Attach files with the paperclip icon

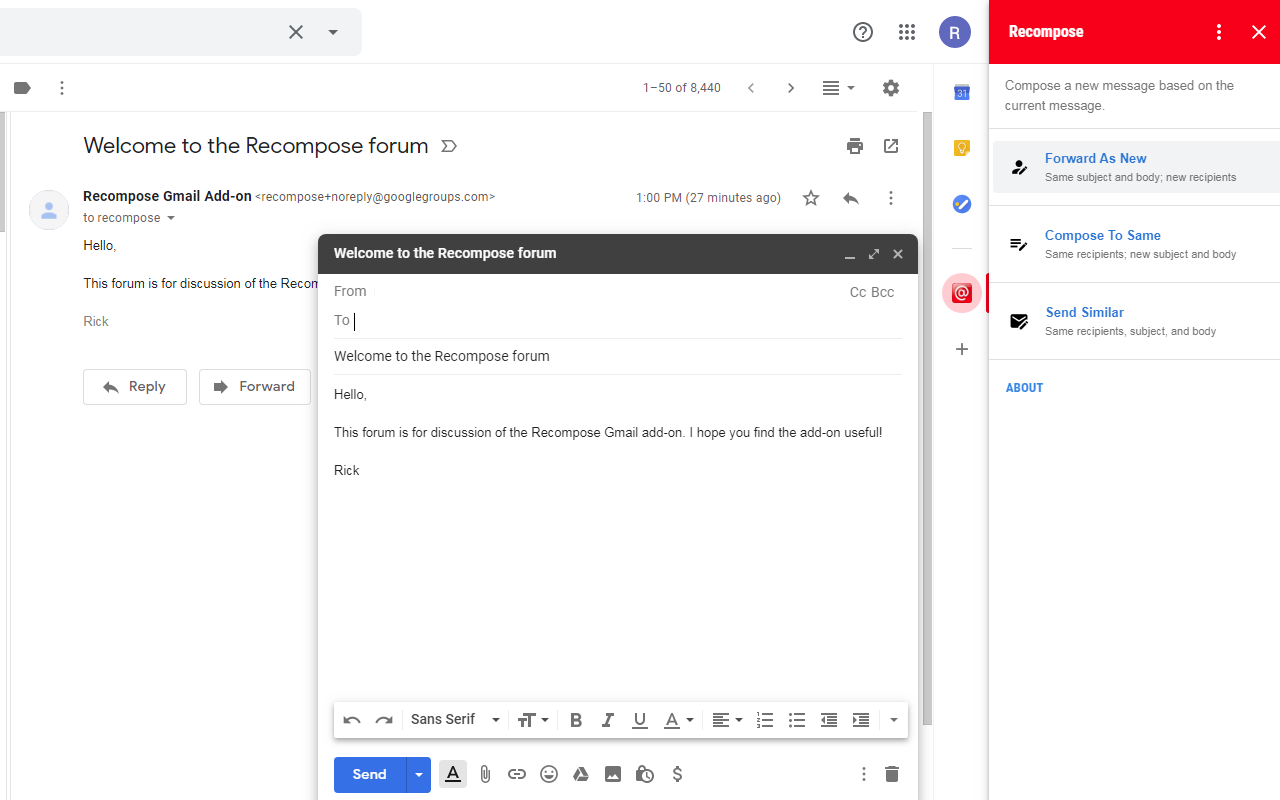[485, 774]
